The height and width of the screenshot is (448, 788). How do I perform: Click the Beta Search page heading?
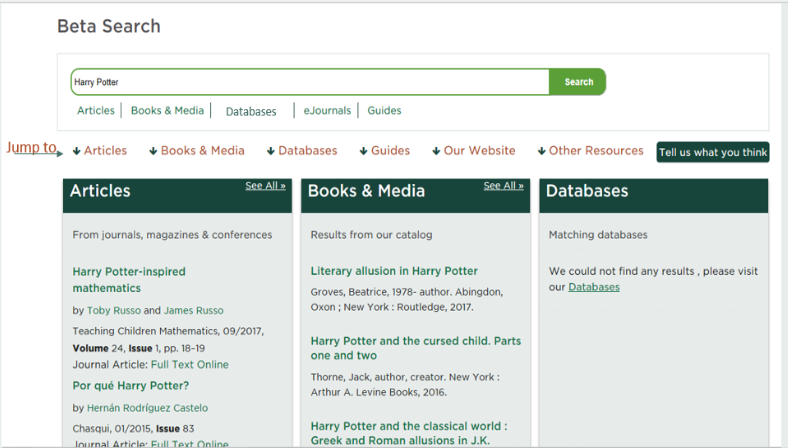[x=109, y=26]
